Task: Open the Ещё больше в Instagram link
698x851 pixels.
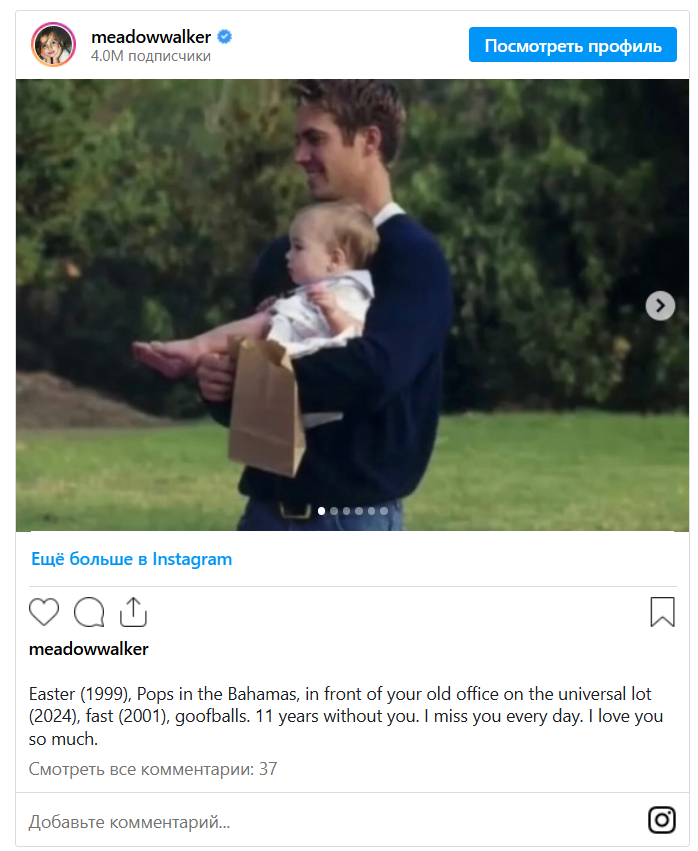Action: pyautogui.click(x=131, y=559)
